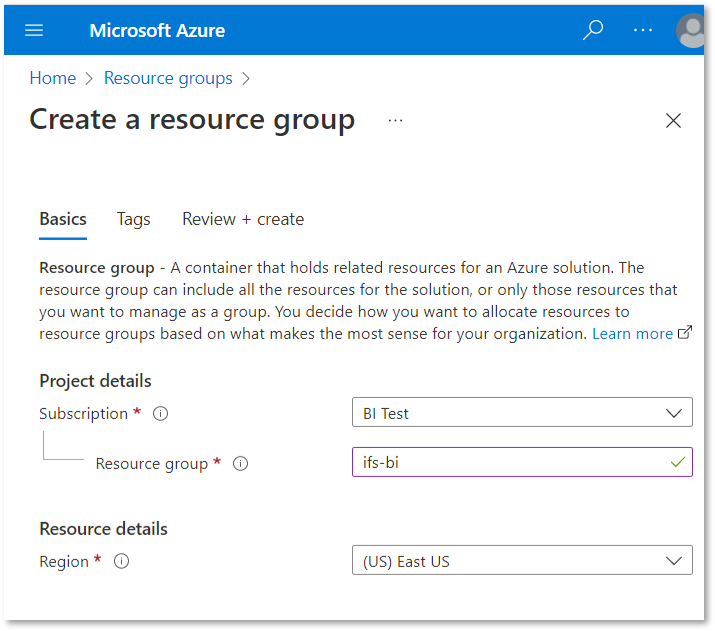Open the Review + create tab
The height and width of the screenshot is (631, 715).
coord(243,219)
